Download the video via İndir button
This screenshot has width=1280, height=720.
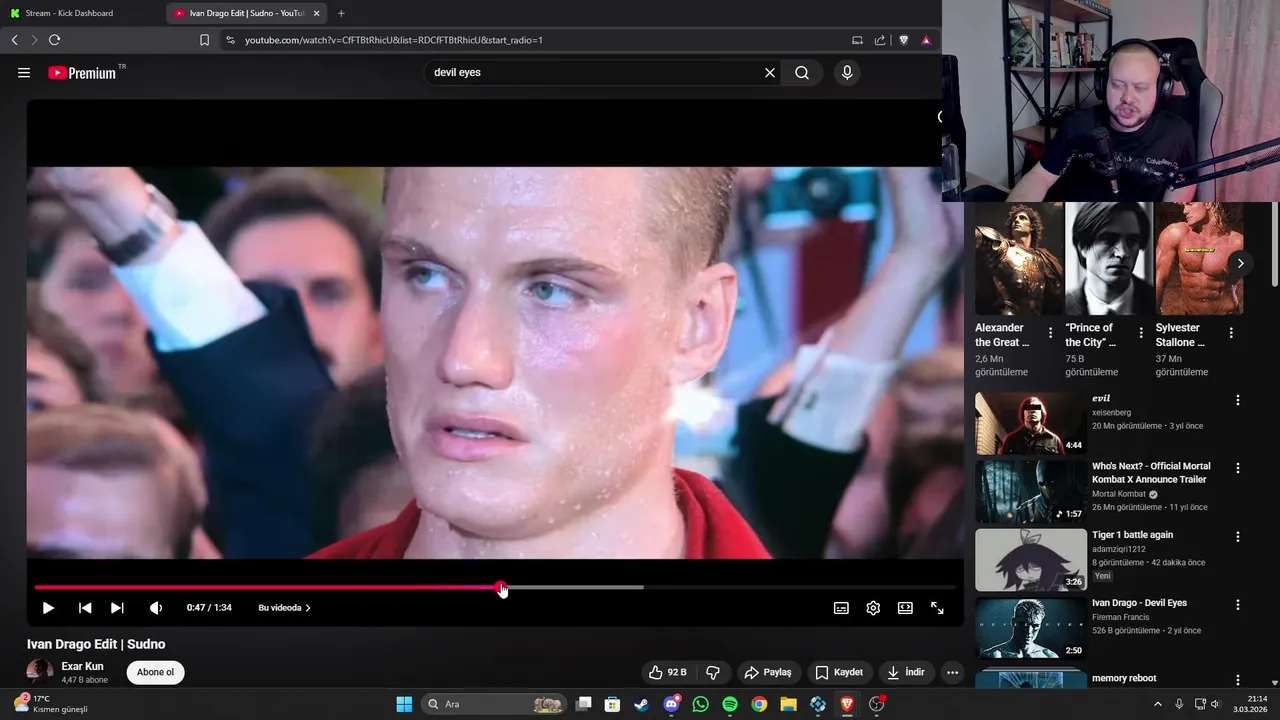click(906, 672)
